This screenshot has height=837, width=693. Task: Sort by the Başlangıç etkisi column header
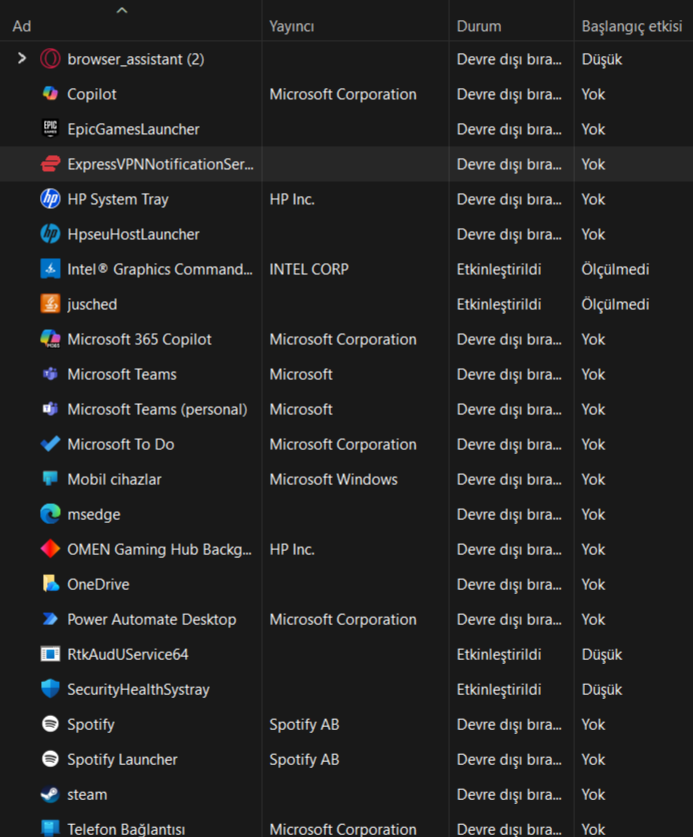click(632, 26)
